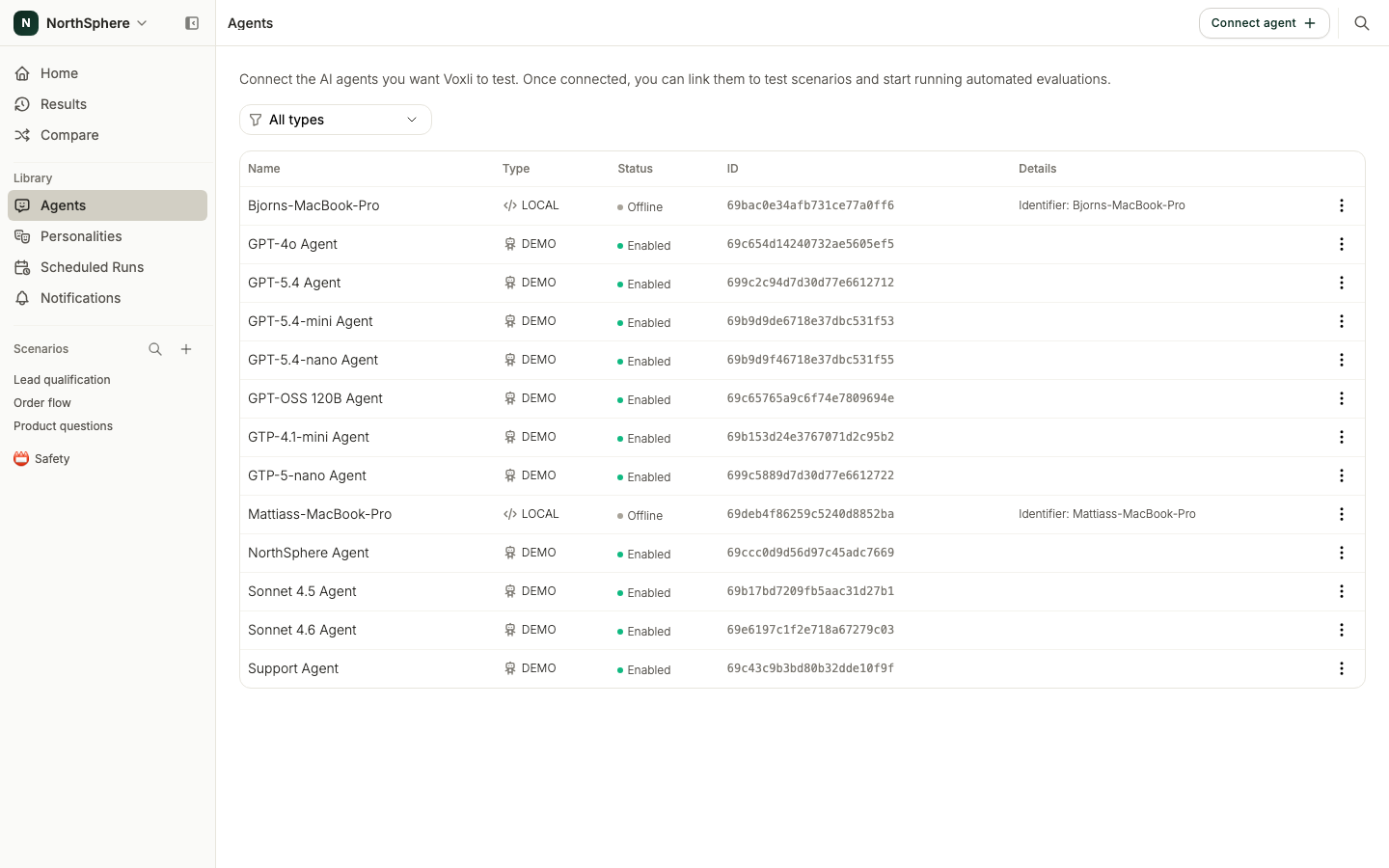Screen dimensions: 1389x868
Task: Click ID 69c654d14240732ae5605ef5
Action: point(810,244)
